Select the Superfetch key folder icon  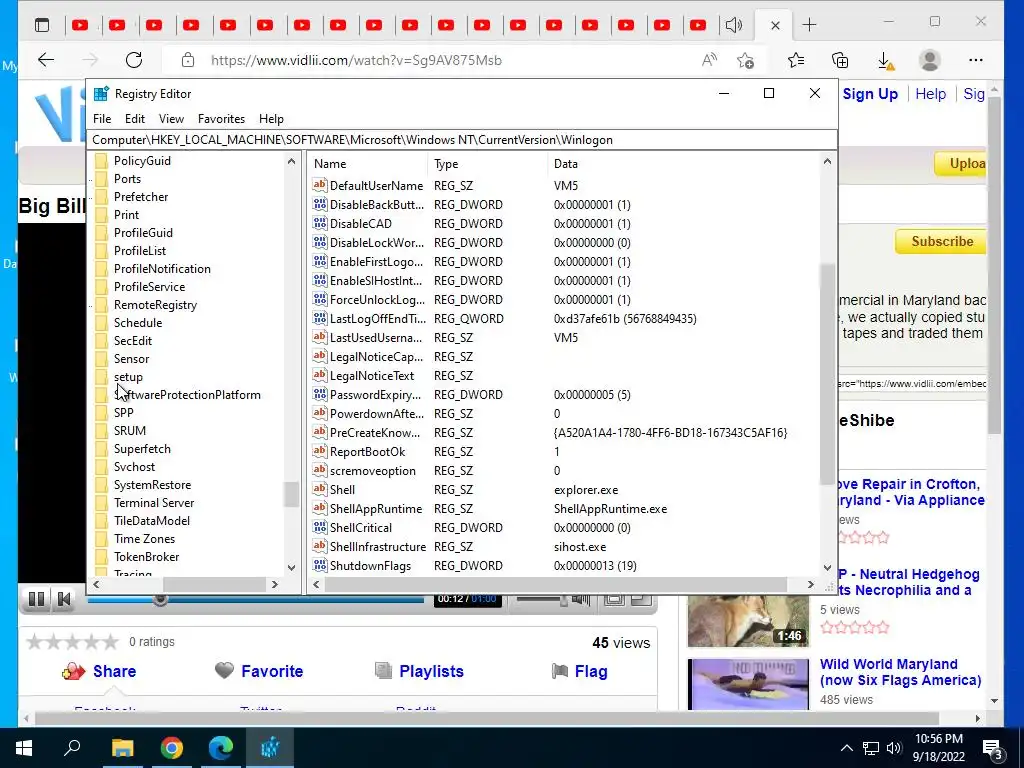(x=101, y=449)
